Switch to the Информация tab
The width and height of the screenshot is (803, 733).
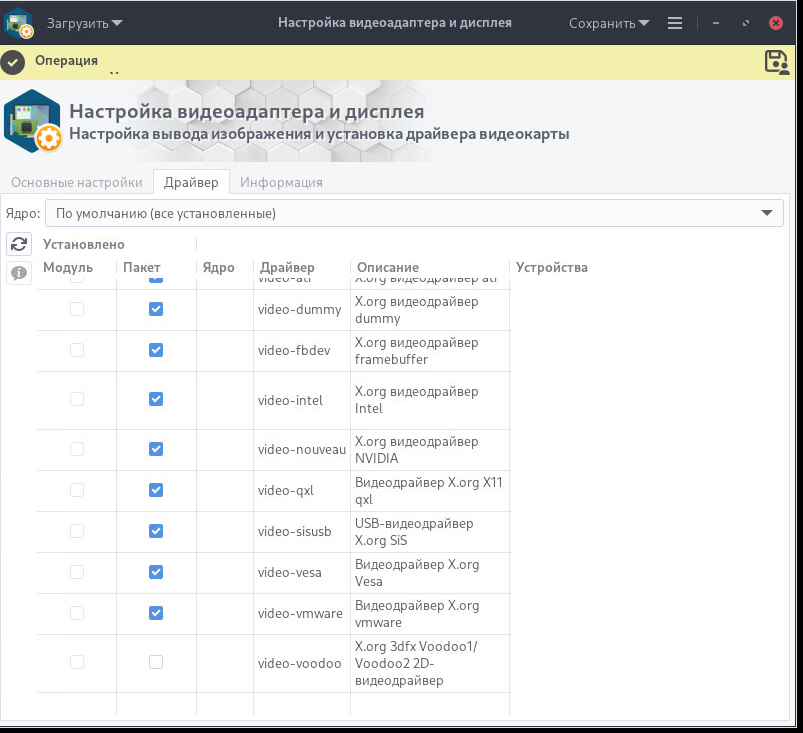tap(281, 182)
